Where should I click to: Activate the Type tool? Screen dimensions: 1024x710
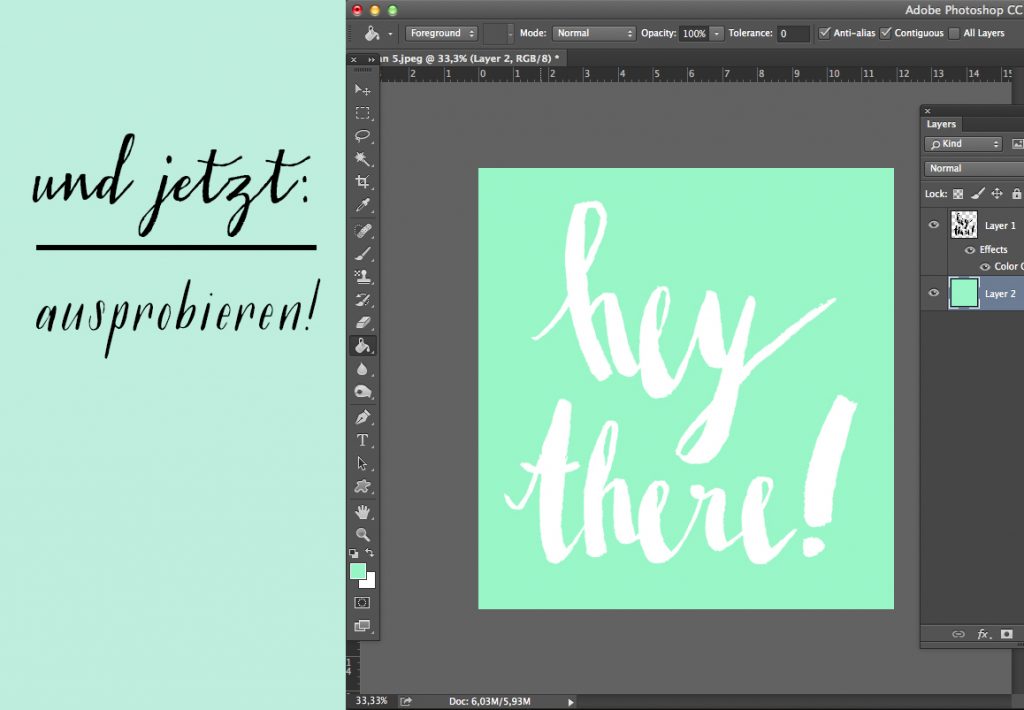coord(363,440)
